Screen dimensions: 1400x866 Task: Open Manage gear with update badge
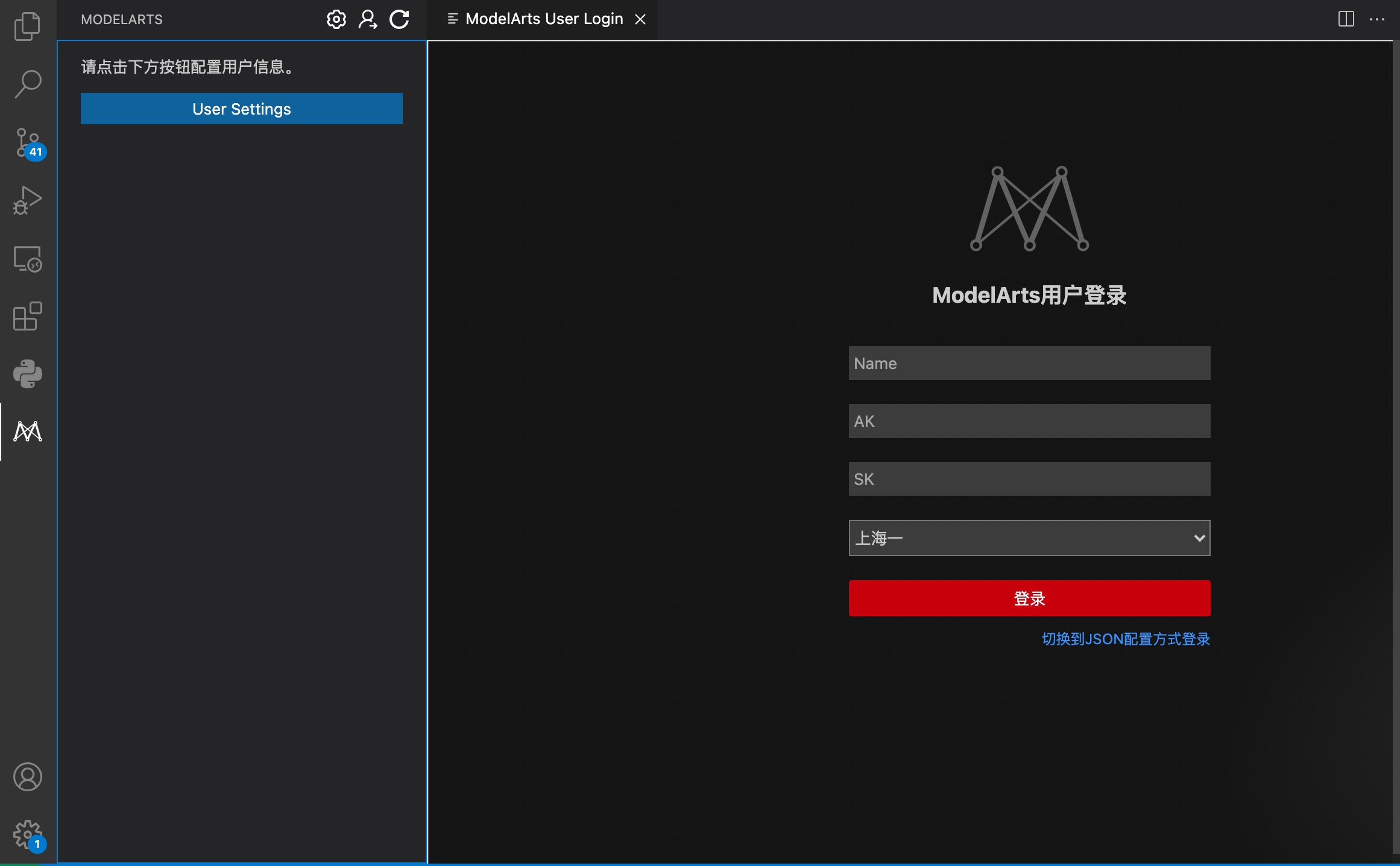click(27, 835)
